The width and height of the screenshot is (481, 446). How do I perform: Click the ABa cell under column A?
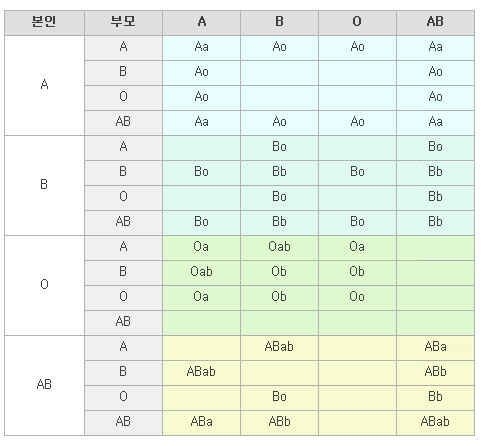point(201,423)
